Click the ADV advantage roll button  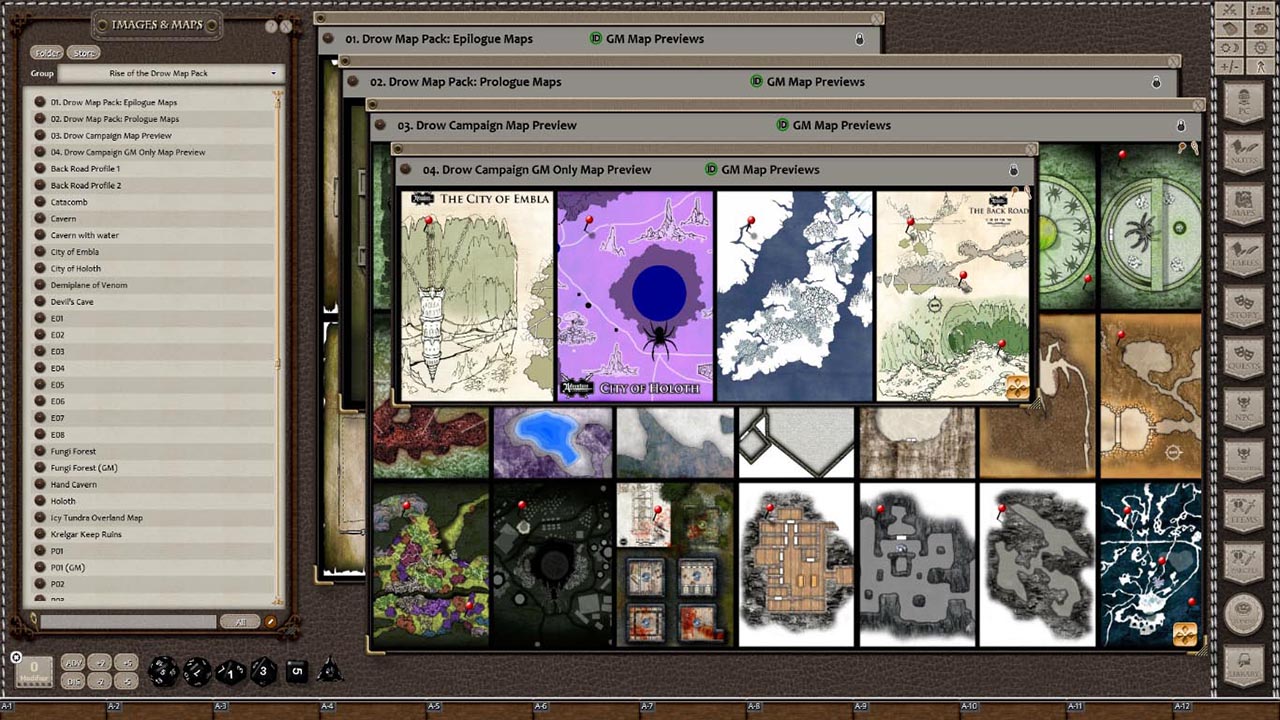coord(72,662)
